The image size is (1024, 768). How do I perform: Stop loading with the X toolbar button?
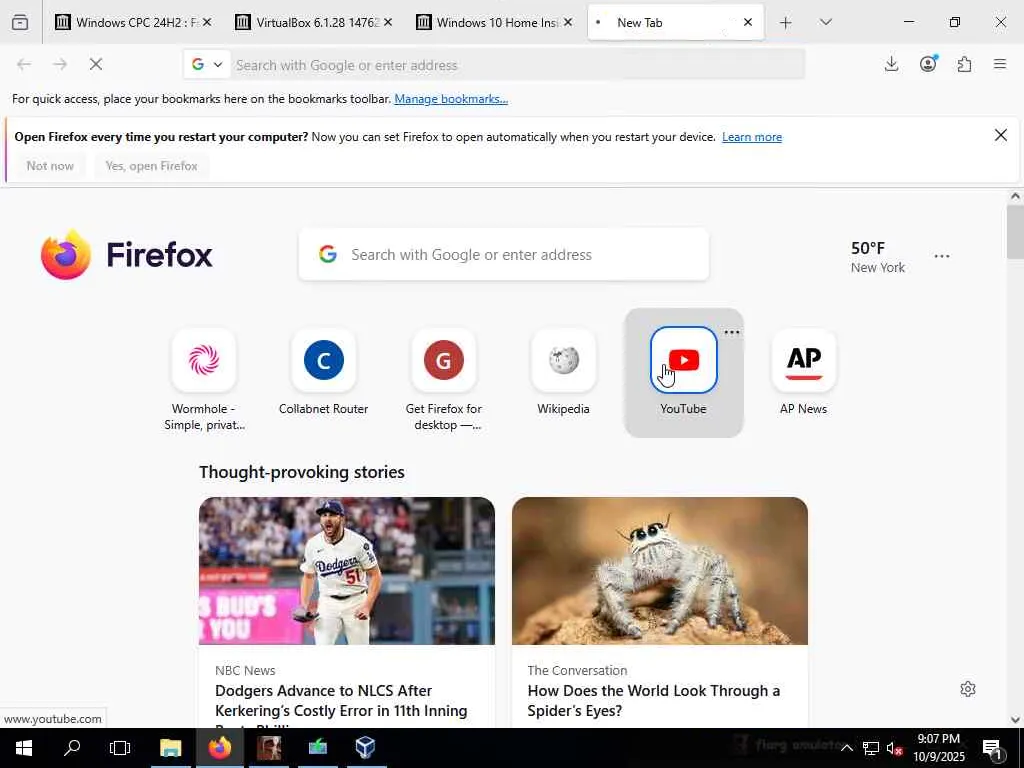pyautogui.click(x=96, y=64)
